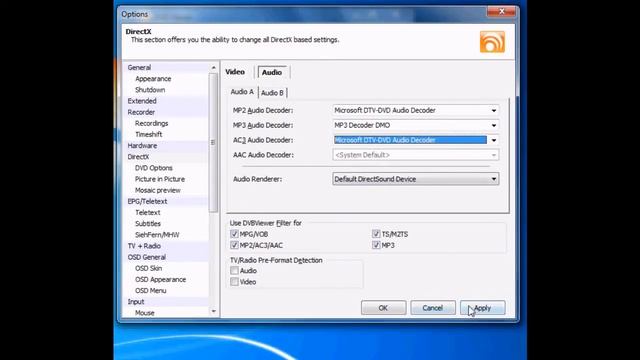640x360 pixels.
Task: Open the MP2 Audio Decoder dropdown
Action: [416, 110]
